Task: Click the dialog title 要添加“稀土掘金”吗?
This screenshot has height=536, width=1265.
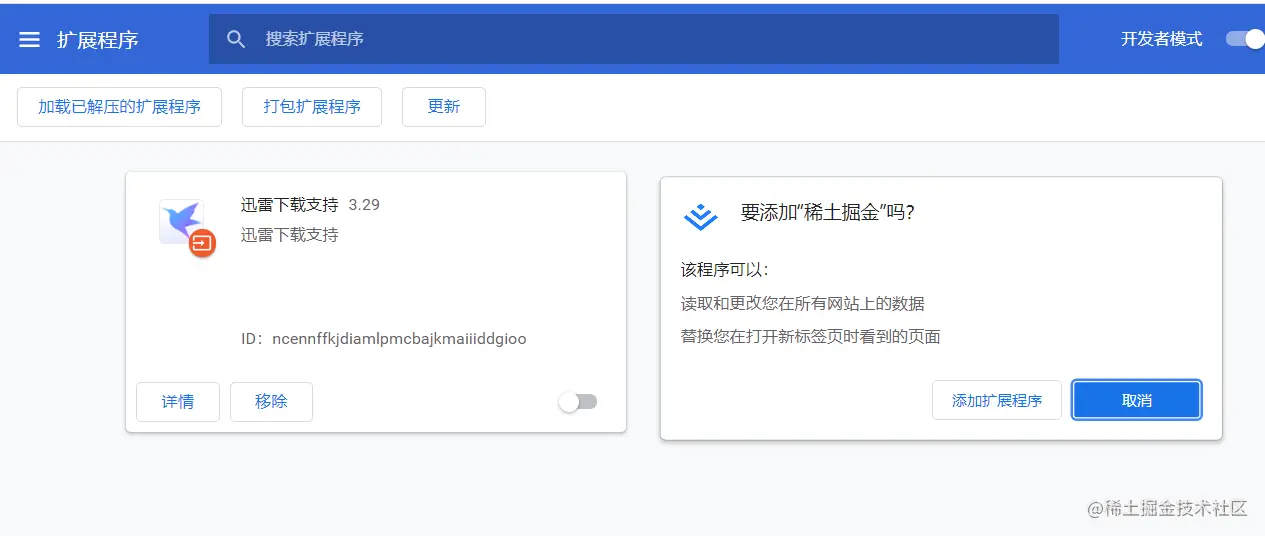Action: click(828, 213)
